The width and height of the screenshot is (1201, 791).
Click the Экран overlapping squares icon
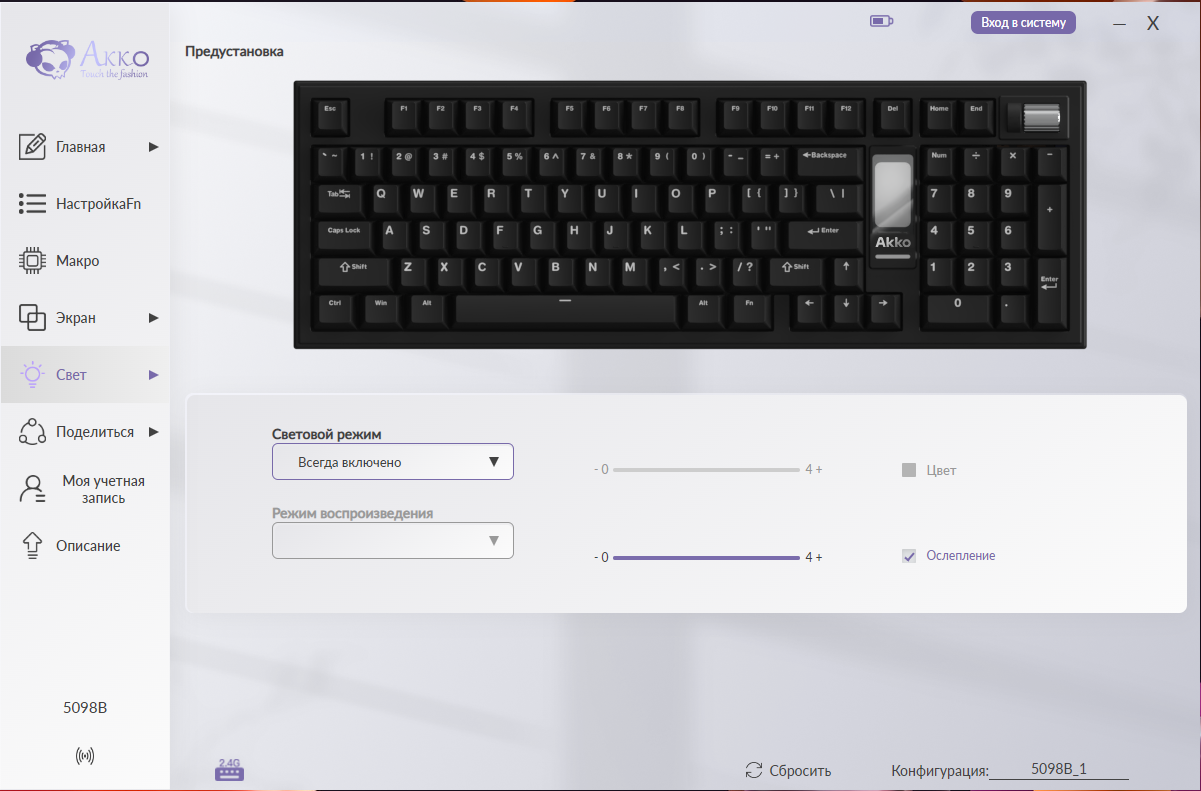[x=33, y=318]
